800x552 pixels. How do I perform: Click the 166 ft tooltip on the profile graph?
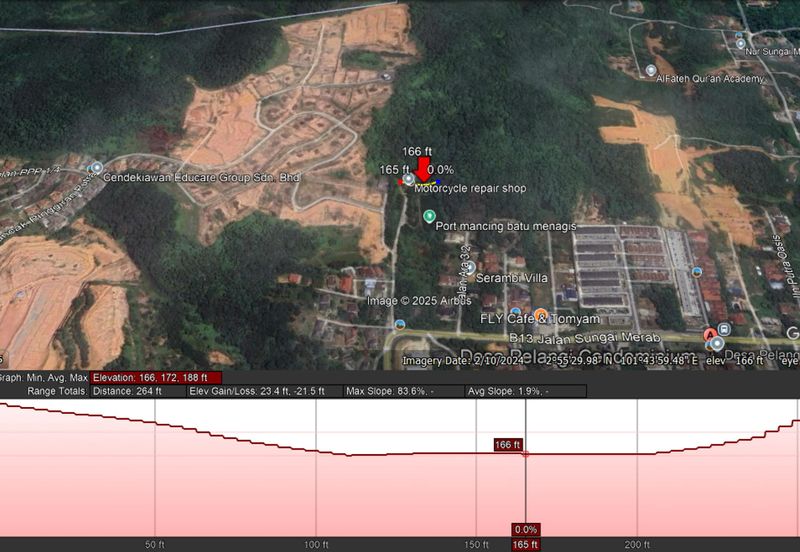[508, 444]
